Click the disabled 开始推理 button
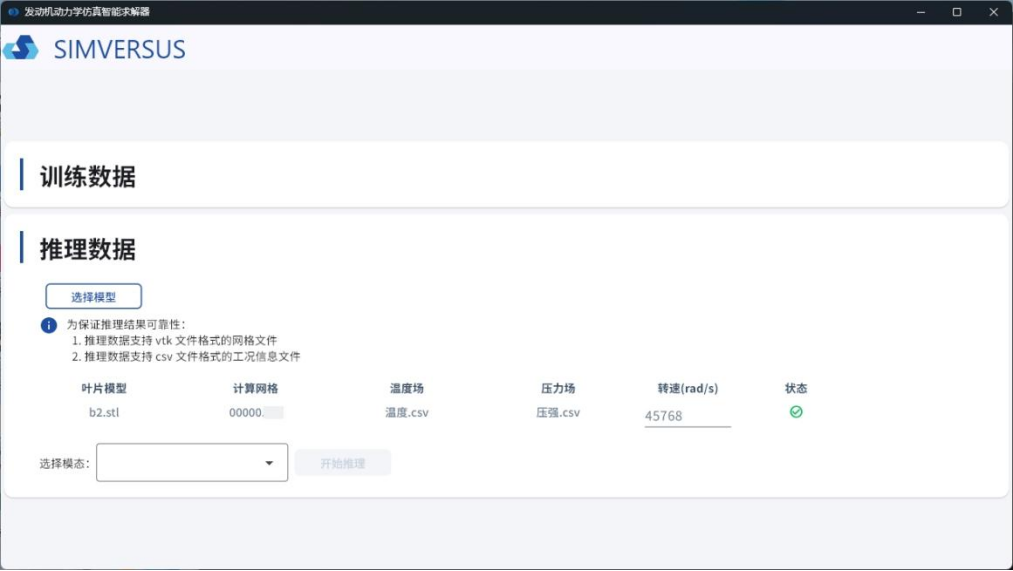This screenshot has width=1013, height=571. 342,463
